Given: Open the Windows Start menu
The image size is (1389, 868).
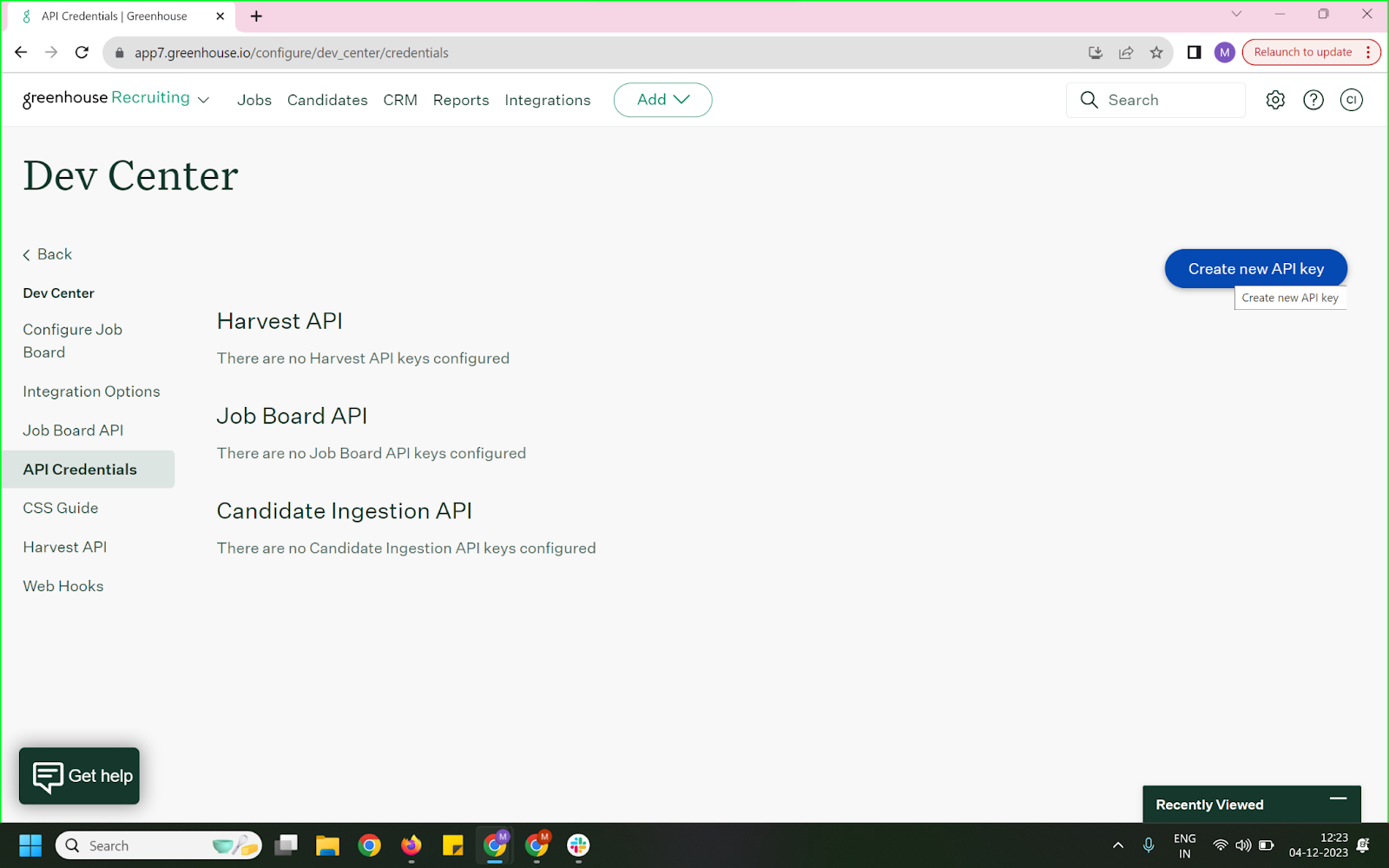Looking at the screenshot, I should (x=30, y=845).
